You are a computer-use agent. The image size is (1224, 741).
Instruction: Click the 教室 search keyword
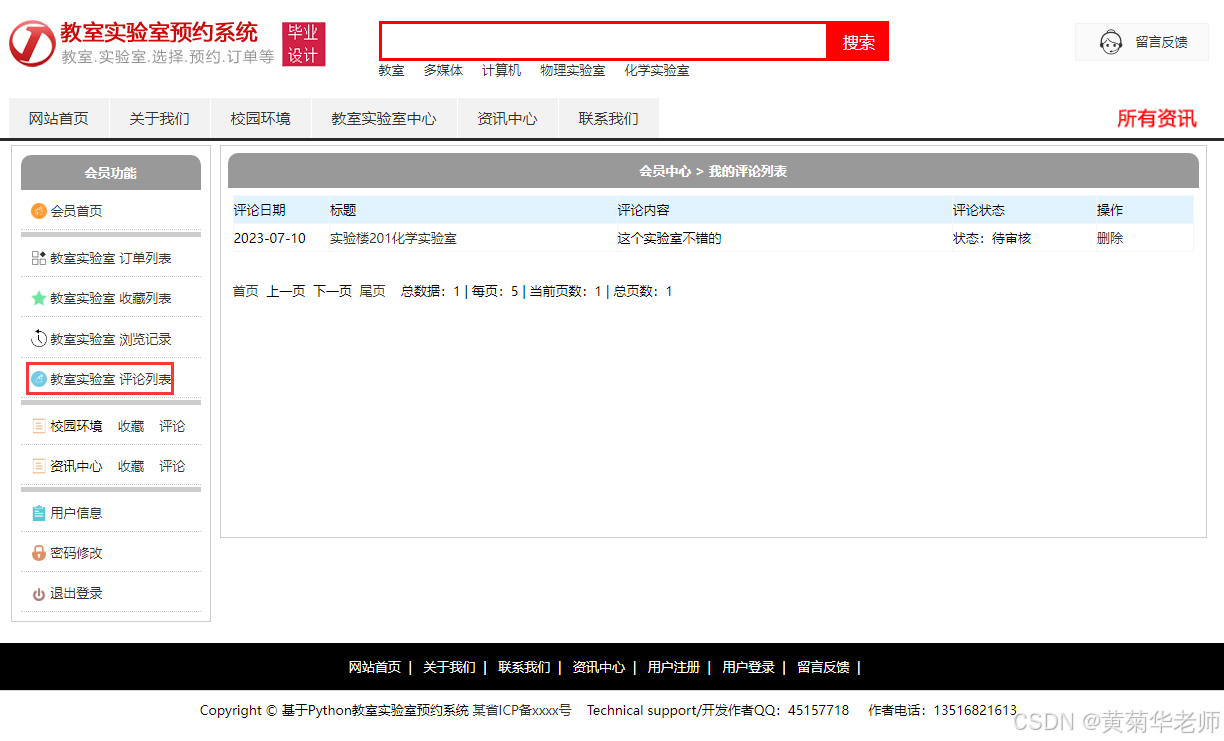click(391, 71)
